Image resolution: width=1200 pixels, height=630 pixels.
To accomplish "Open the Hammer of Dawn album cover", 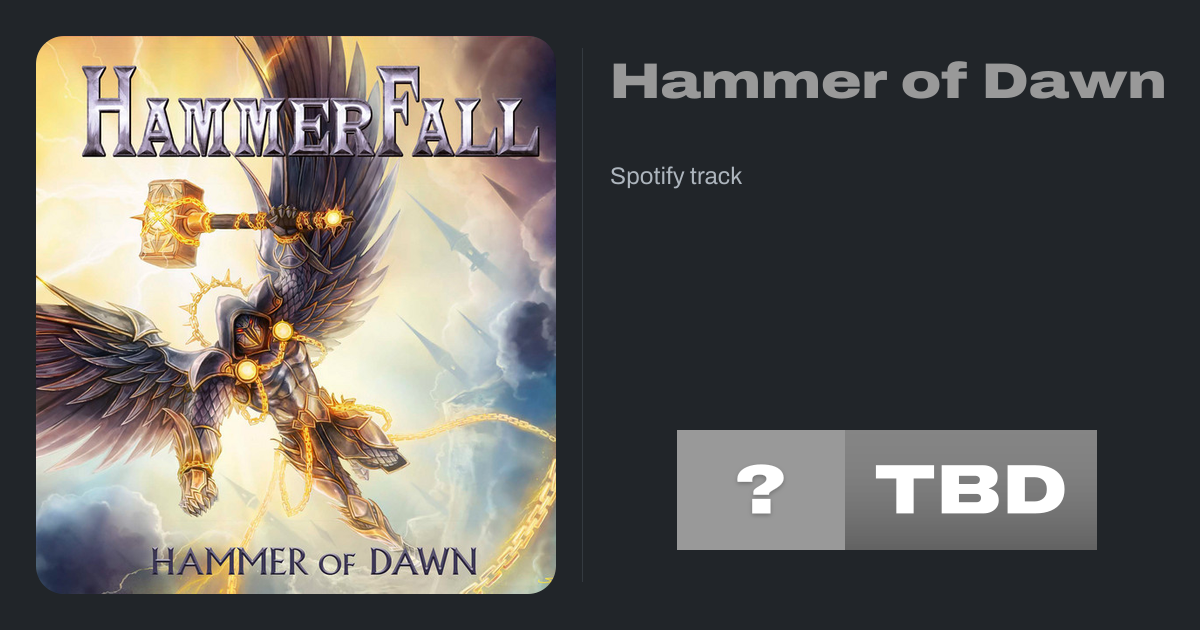I will point(296,315).
